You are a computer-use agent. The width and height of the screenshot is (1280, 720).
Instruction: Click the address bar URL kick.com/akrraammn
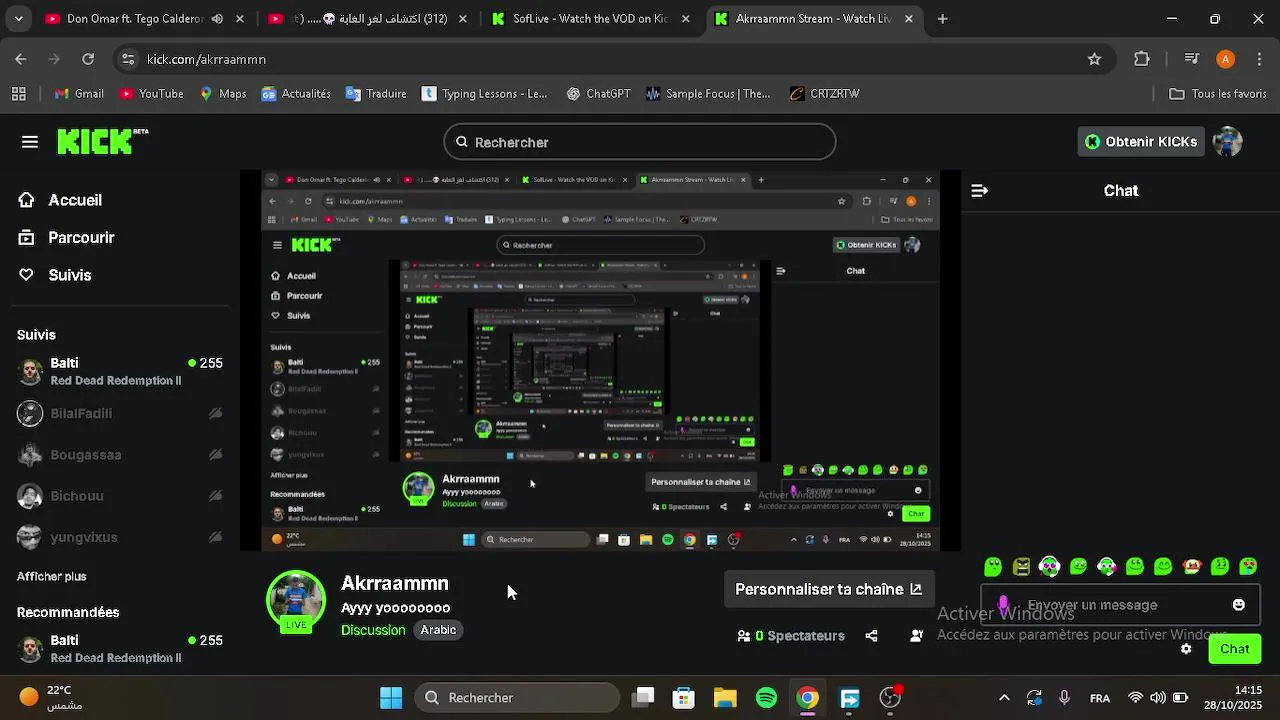pos(206,59)
